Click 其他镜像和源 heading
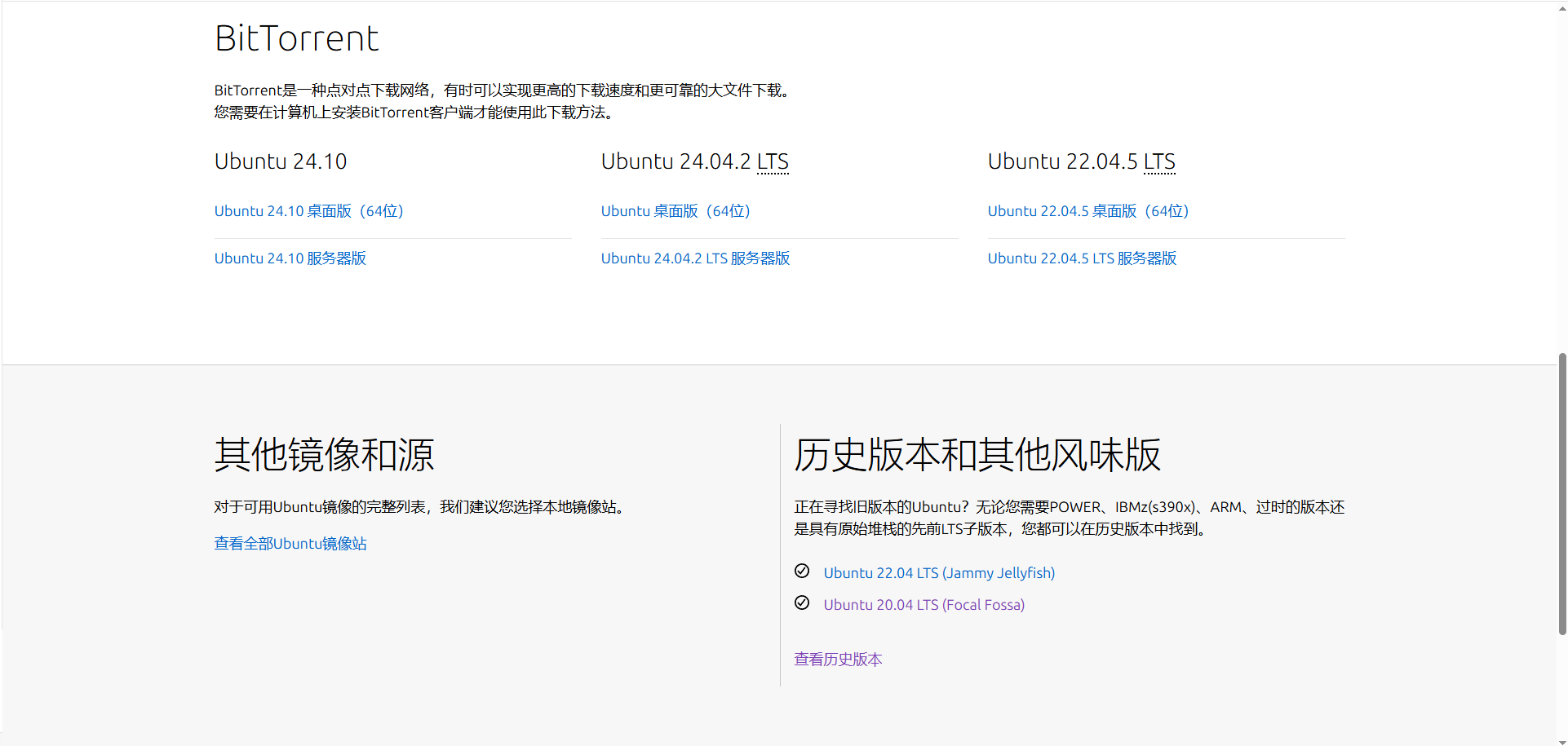Image resolution: width=1568 pixels, height=746 pixels. coord(325,455)
